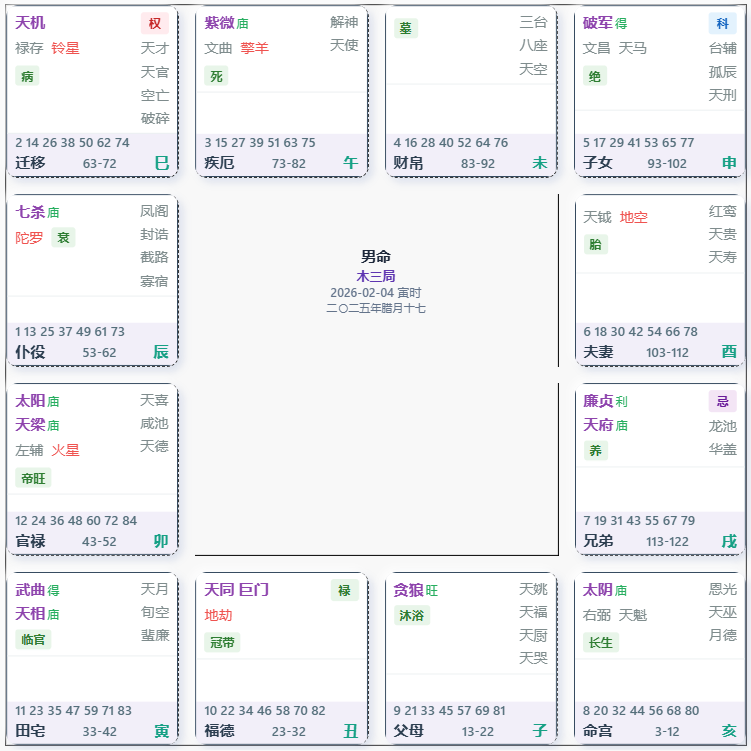Image resolution: width=751 pixels, height=751 pixels.
Task: Click the 木三局 label in the center
Action: pyautogui.click(x=376, y=276)
